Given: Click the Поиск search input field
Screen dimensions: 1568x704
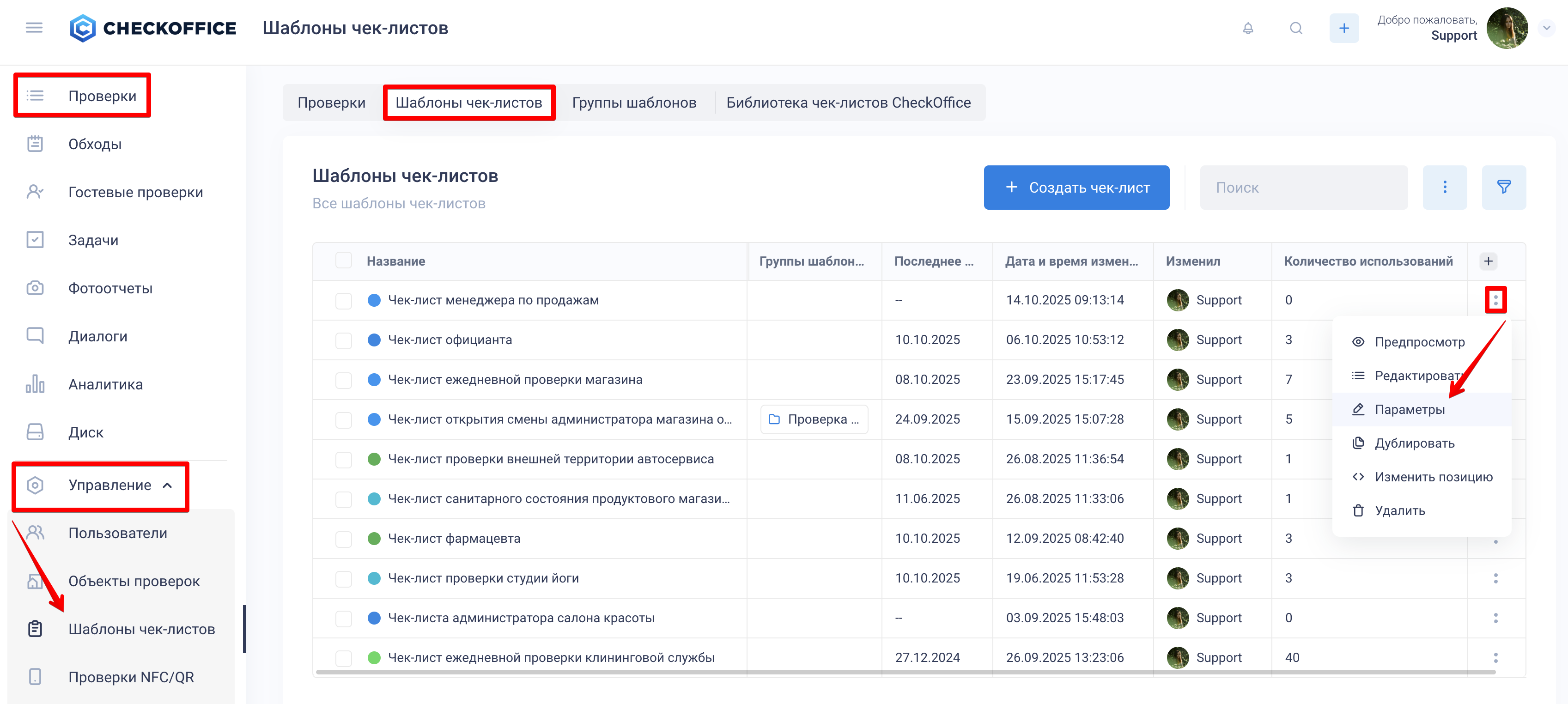Looking at the screenshot, I should point(1303,188).
